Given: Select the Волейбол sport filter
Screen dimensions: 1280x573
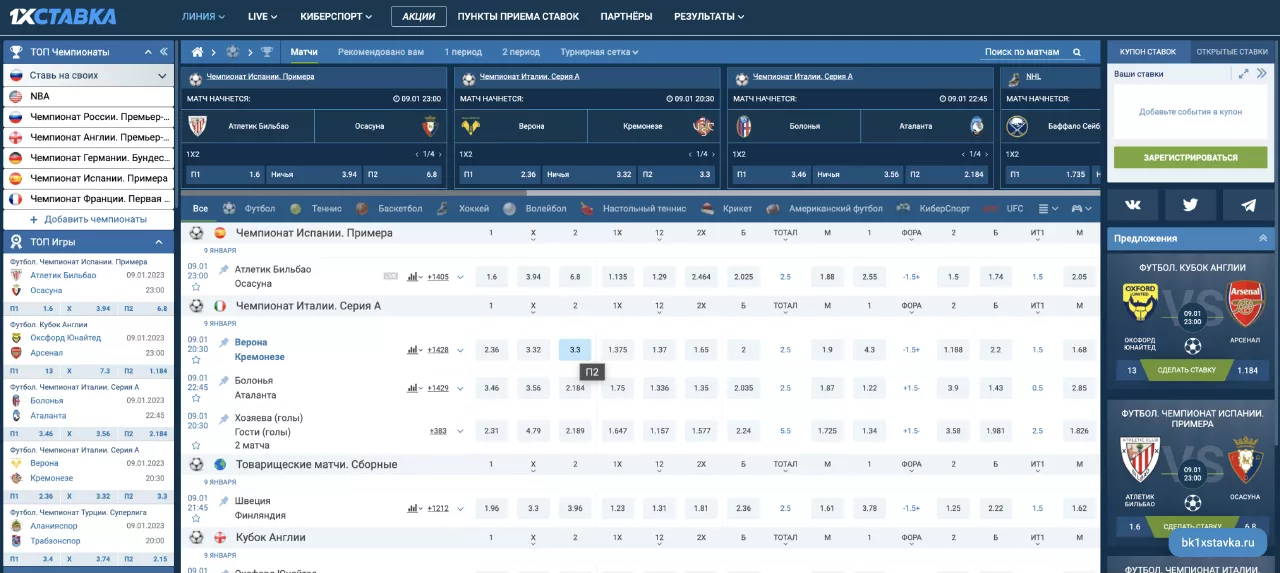Looking at the screenshot, I should coord(535,209).
